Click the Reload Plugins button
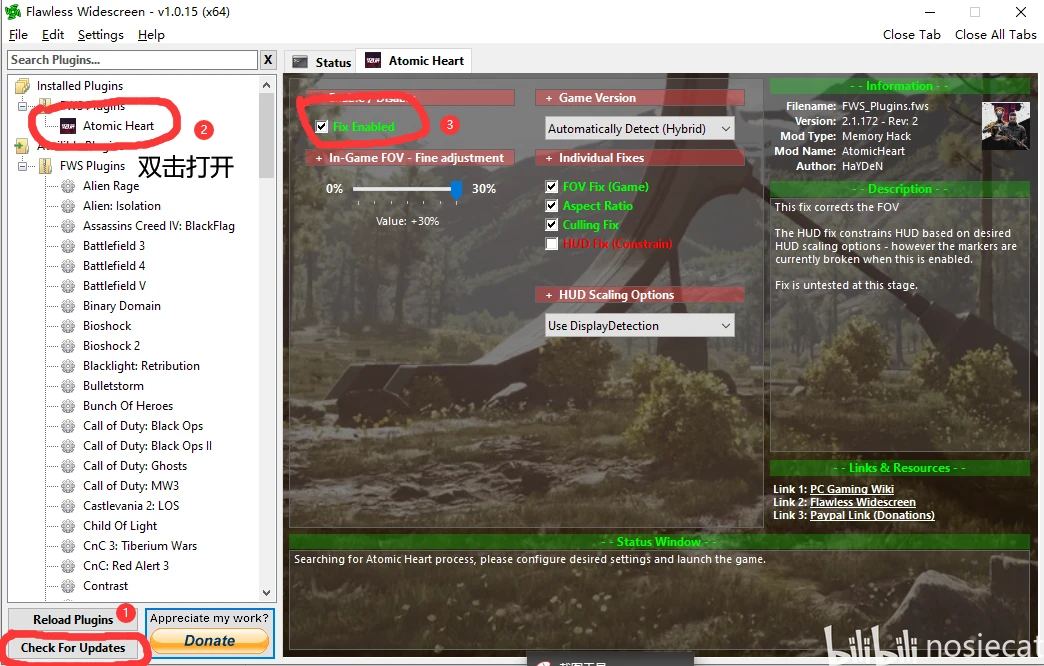 pyautogui.click(x=73, y=620)
